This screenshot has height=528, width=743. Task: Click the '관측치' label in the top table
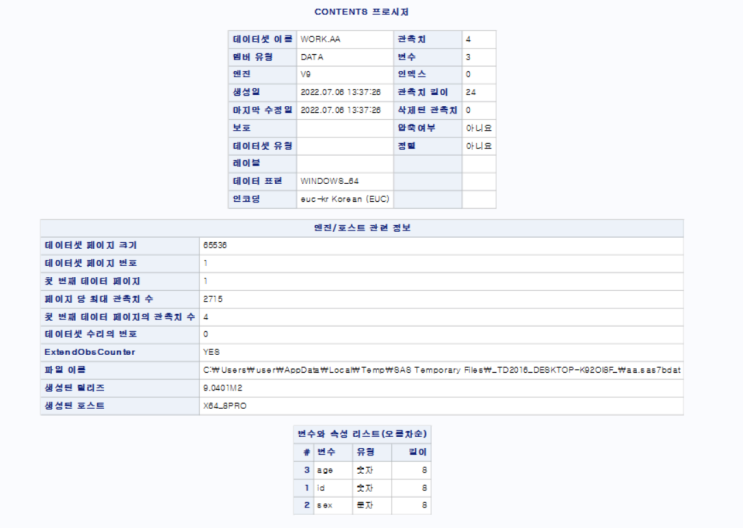point(412,39)
